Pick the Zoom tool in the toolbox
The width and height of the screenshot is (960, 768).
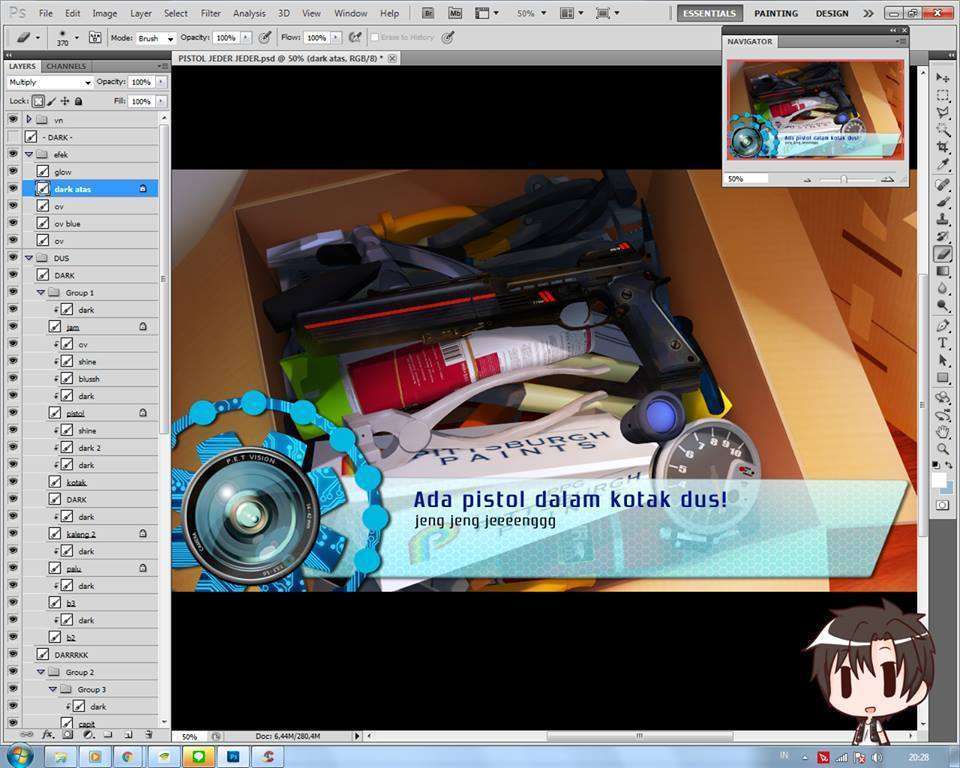942,449
